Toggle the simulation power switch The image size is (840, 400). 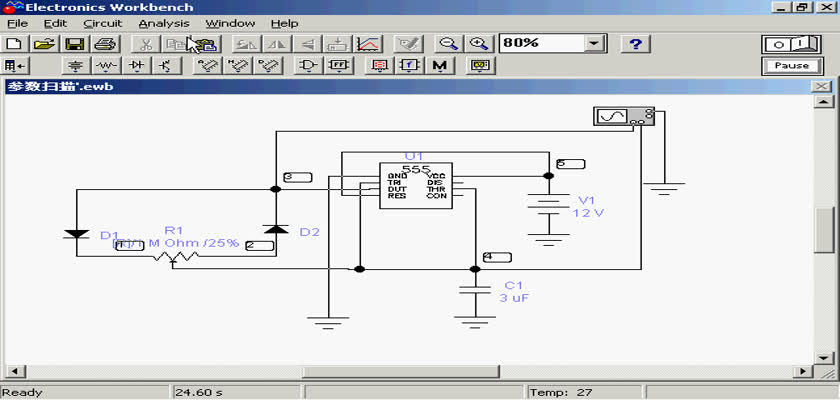click(x=792, y=44)
